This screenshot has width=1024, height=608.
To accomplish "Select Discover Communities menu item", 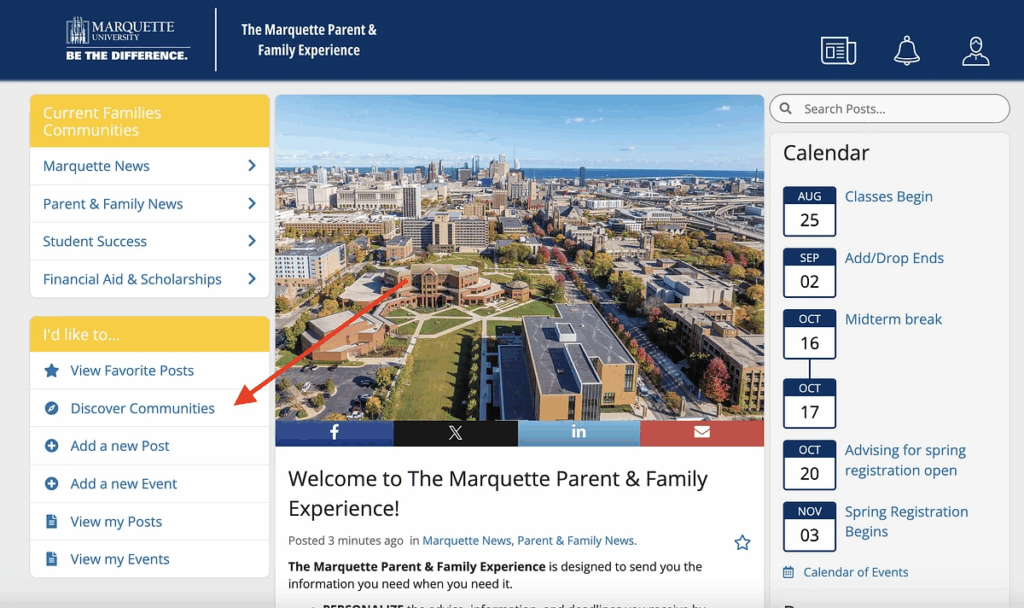I will (142, 408).
